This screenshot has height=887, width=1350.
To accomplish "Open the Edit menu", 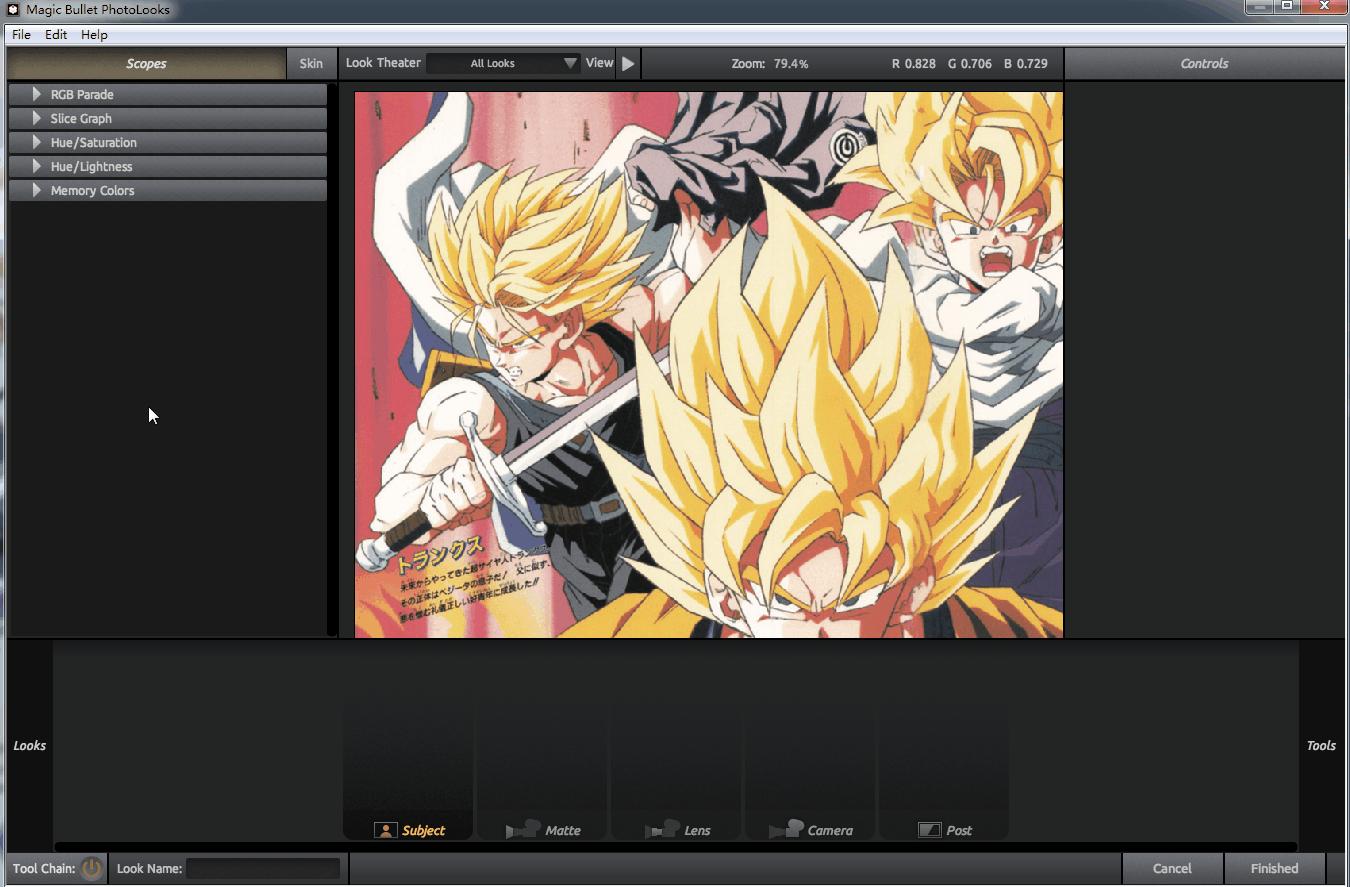I will click(56, 34).
